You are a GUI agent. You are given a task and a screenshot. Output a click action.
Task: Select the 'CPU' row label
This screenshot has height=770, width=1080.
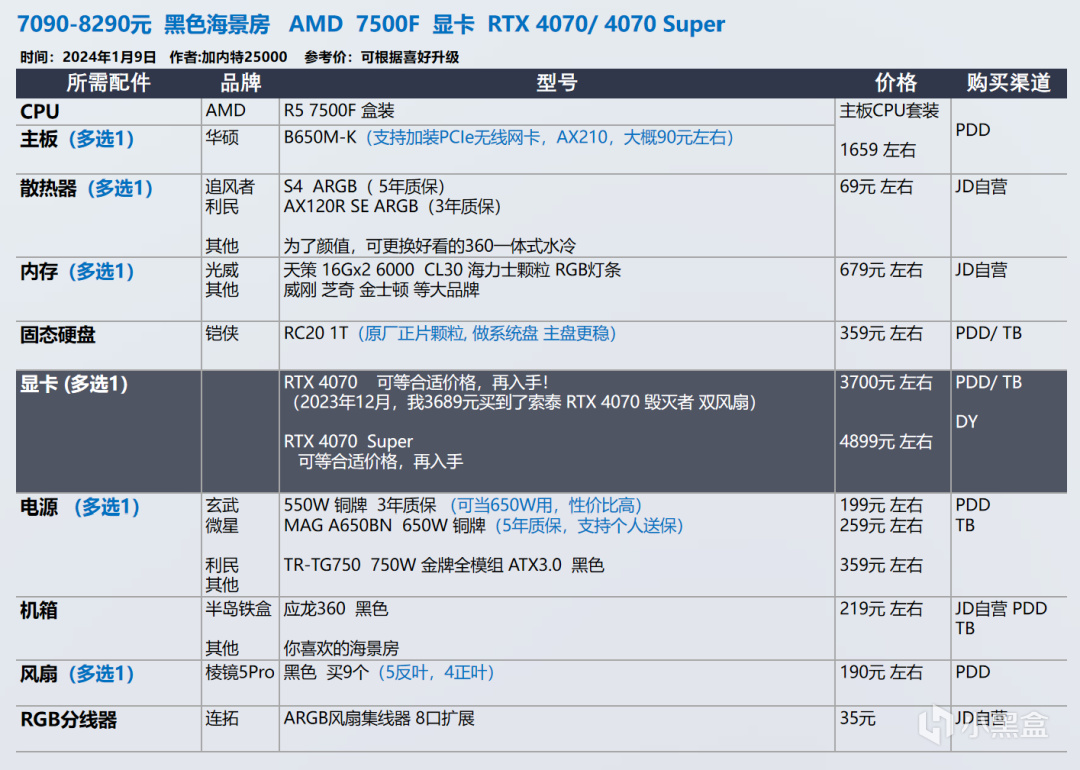(40, 112)
